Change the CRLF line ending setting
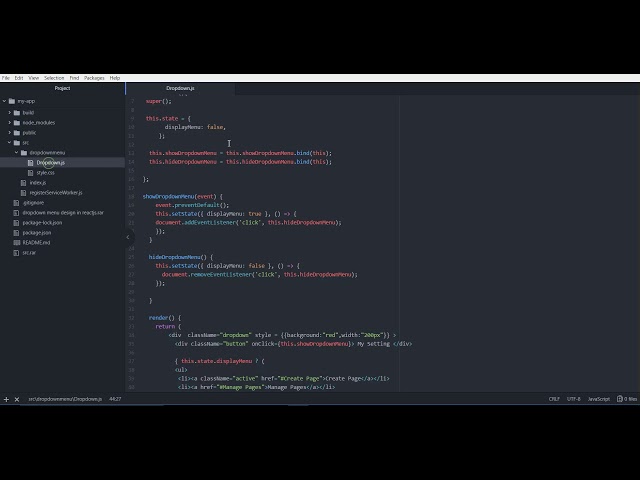Viewport: 640px width, 480px height. coord(554,399)
